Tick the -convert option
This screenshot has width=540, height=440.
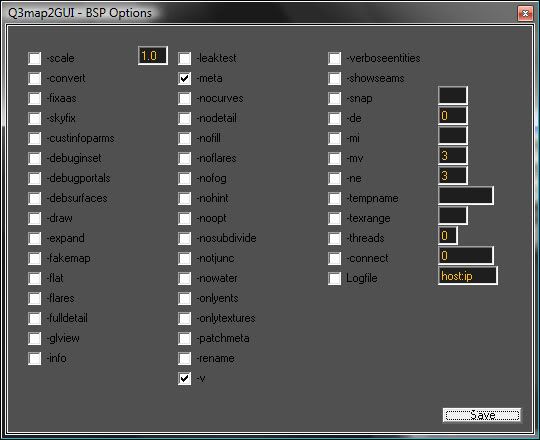pyautogui.click(x=34, y=78)
